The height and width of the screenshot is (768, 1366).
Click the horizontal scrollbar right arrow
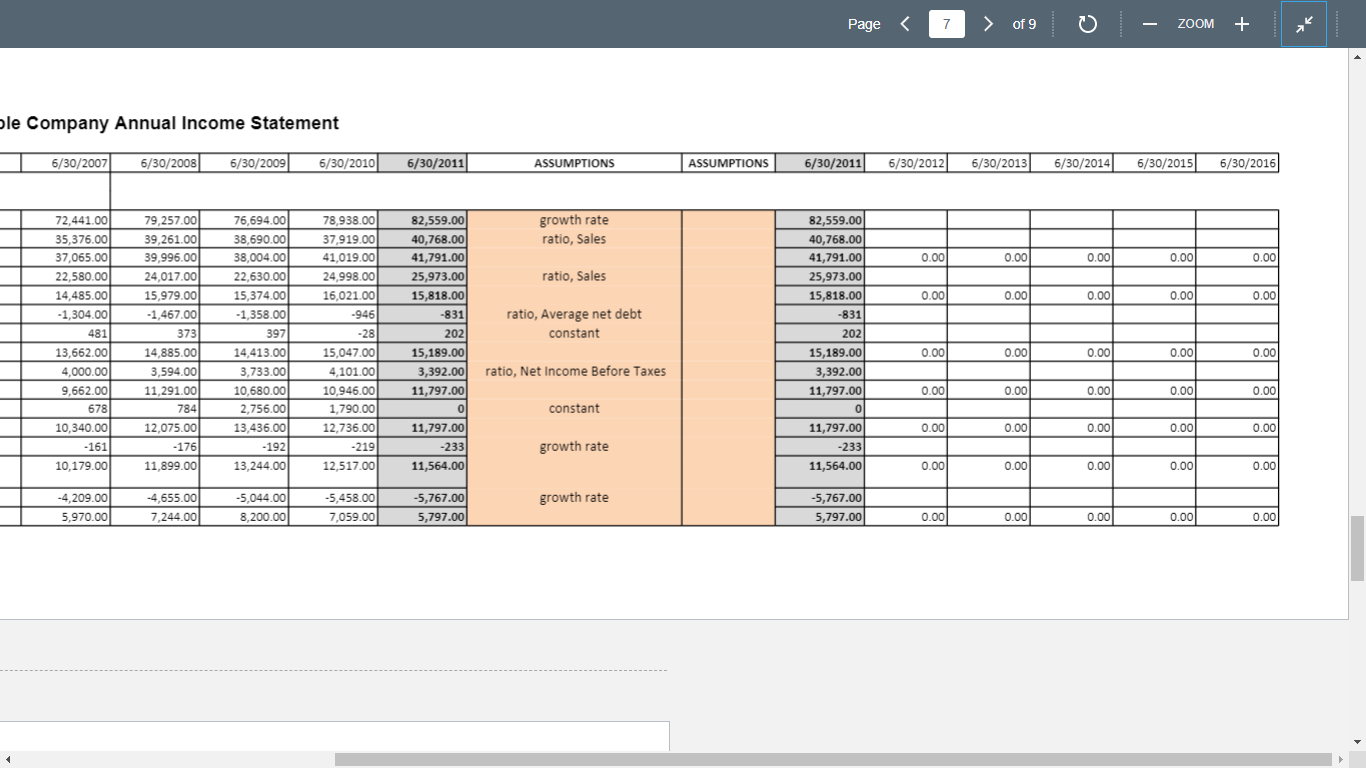point(1341,760)
